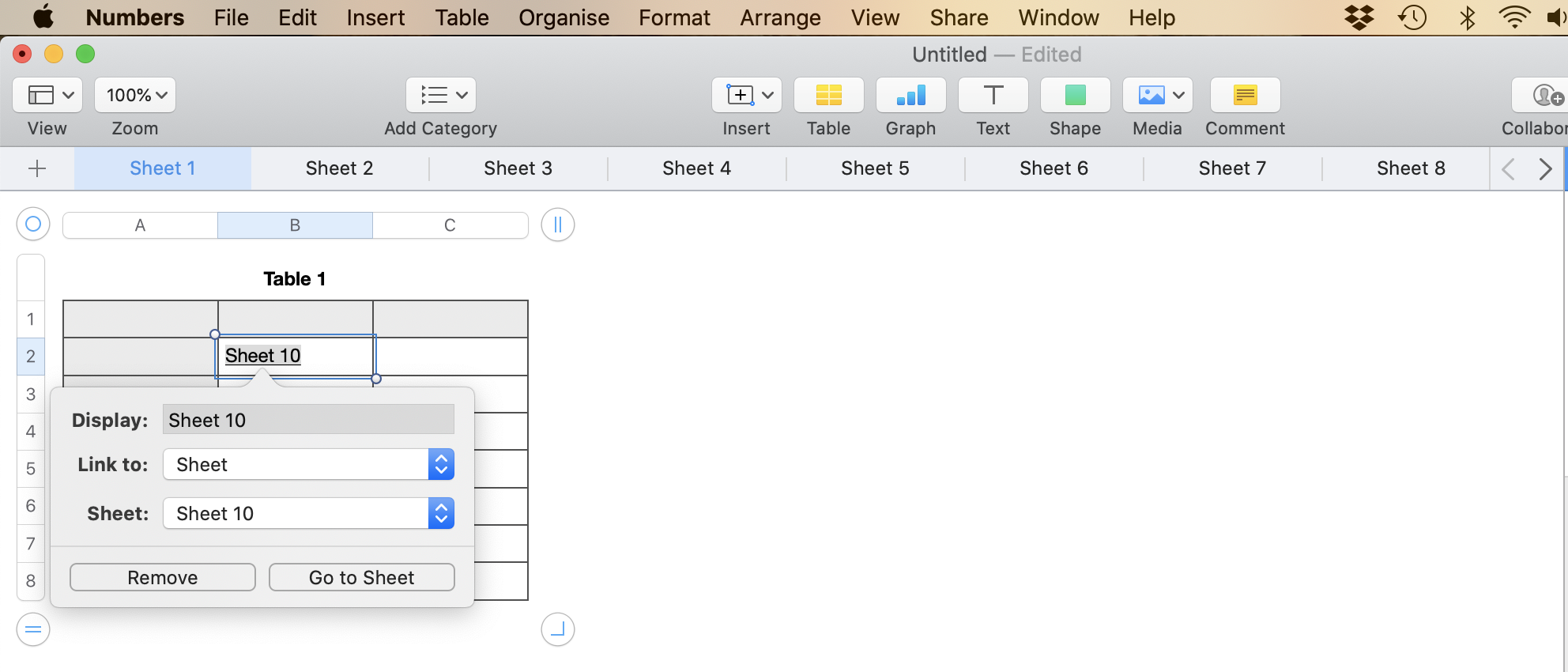The height and width of the screenshot is (672, 1568).
Task: Click the Display text field
Action: coord(308,420)
